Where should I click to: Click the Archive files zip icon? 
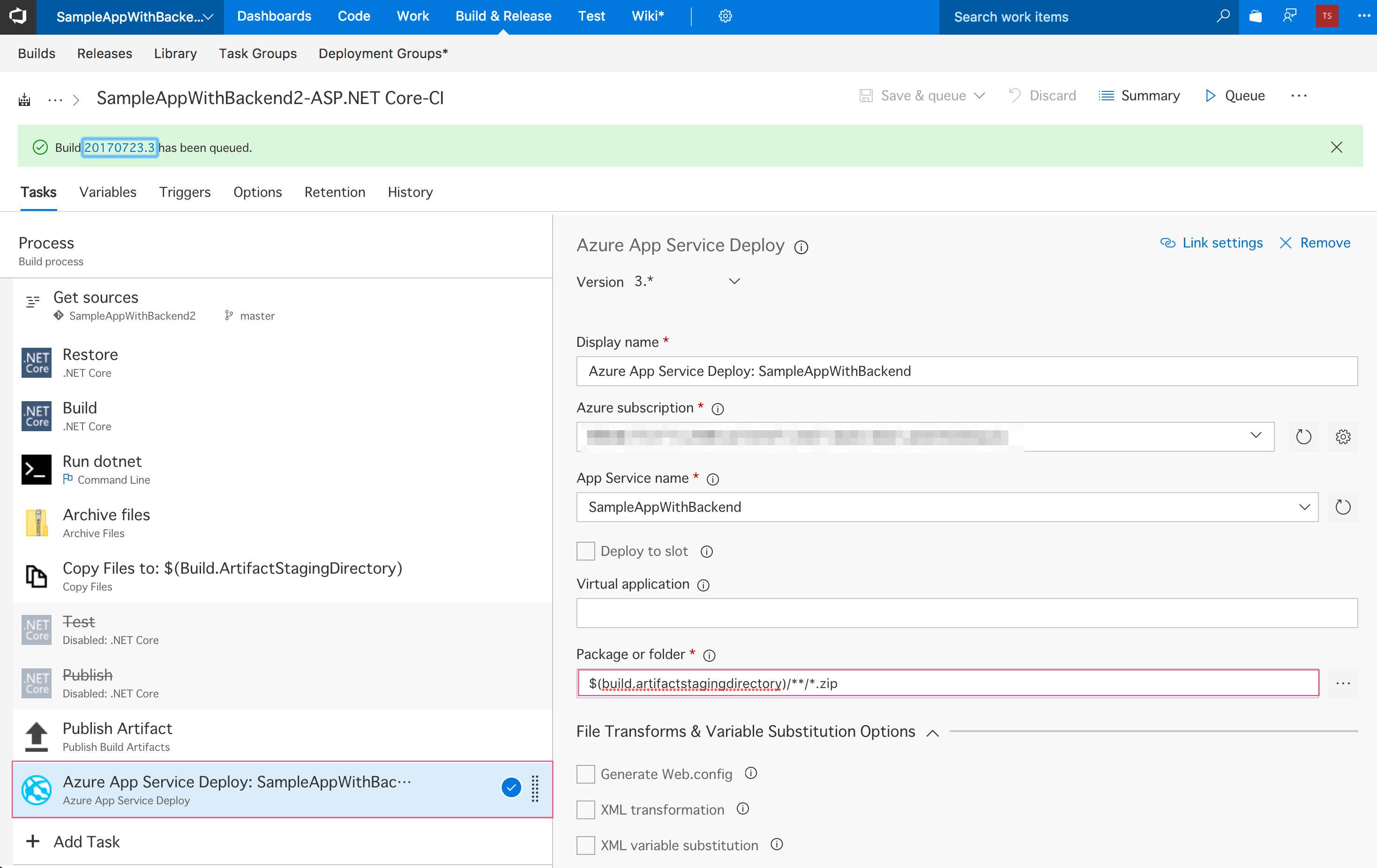point(37,523)
